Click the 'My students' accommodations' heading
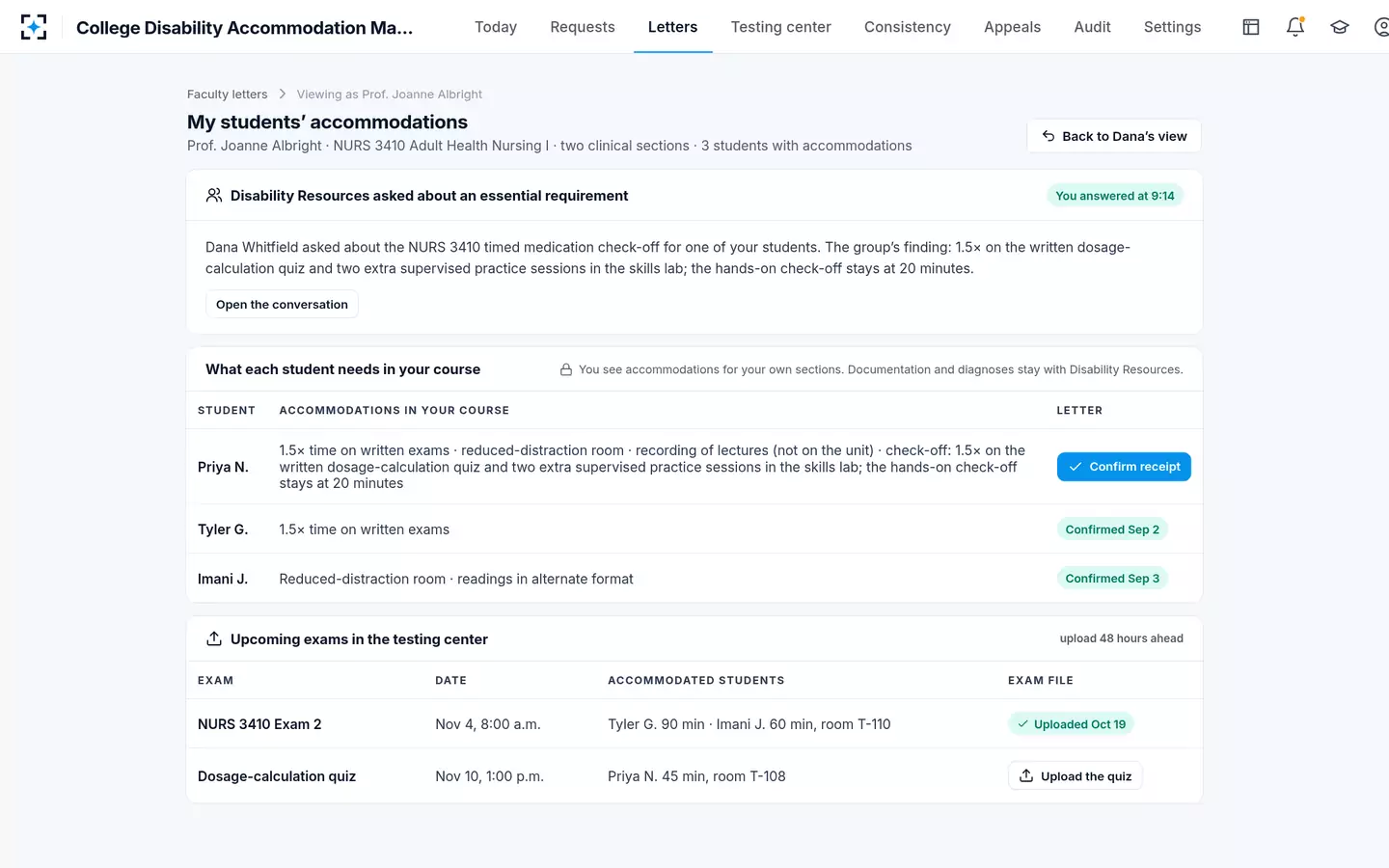The height and width of the screenshot is (868, 1389). [x=327, y=122]
